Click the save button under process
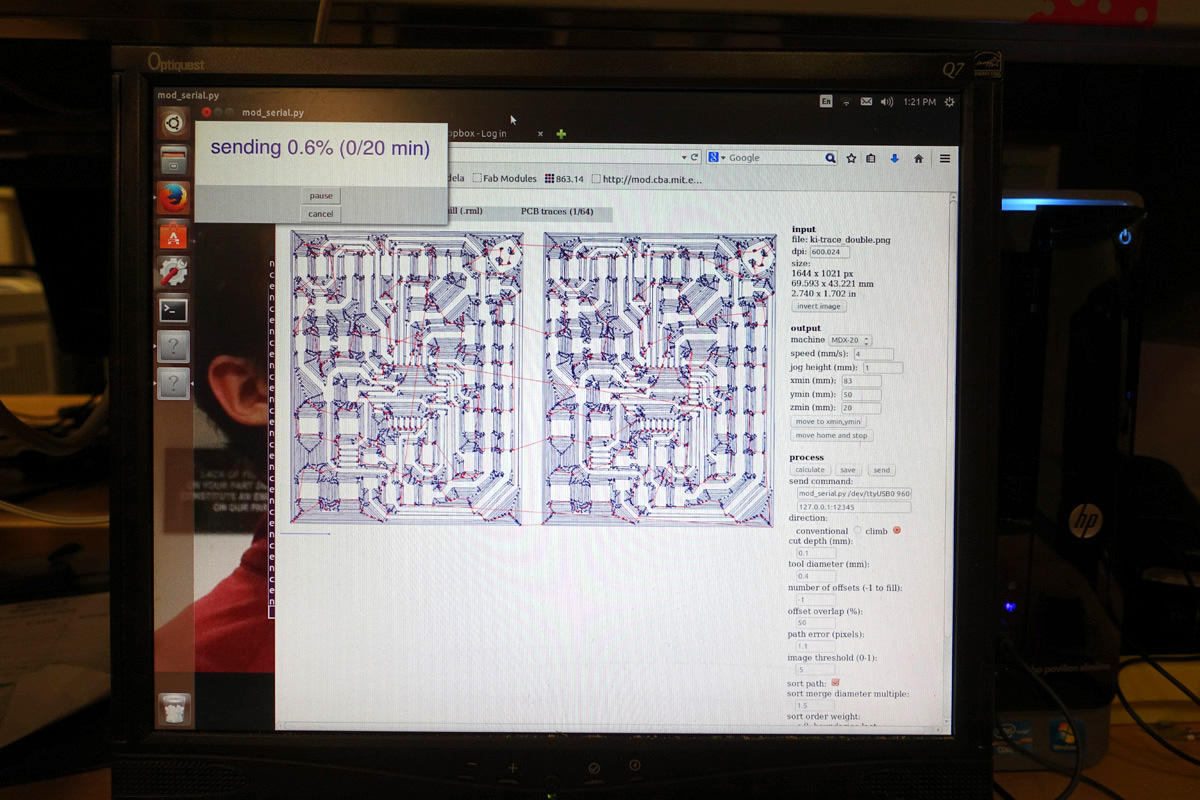 coord(848,470)
